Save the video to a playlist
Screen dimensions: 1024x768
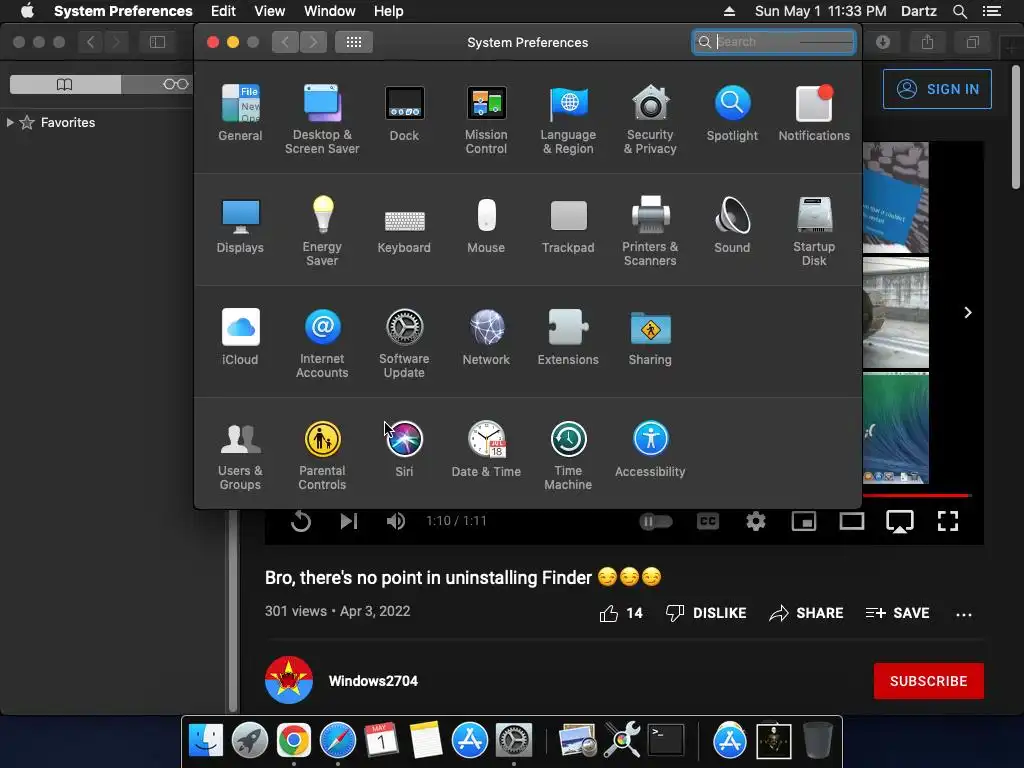coord(897,613)
